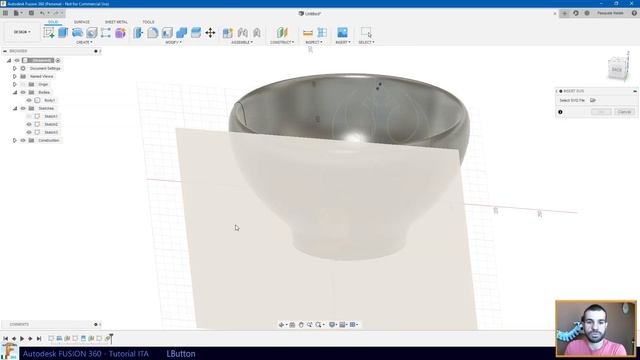
Task: Select the New Component tool
Action: [x=228, y=33]
